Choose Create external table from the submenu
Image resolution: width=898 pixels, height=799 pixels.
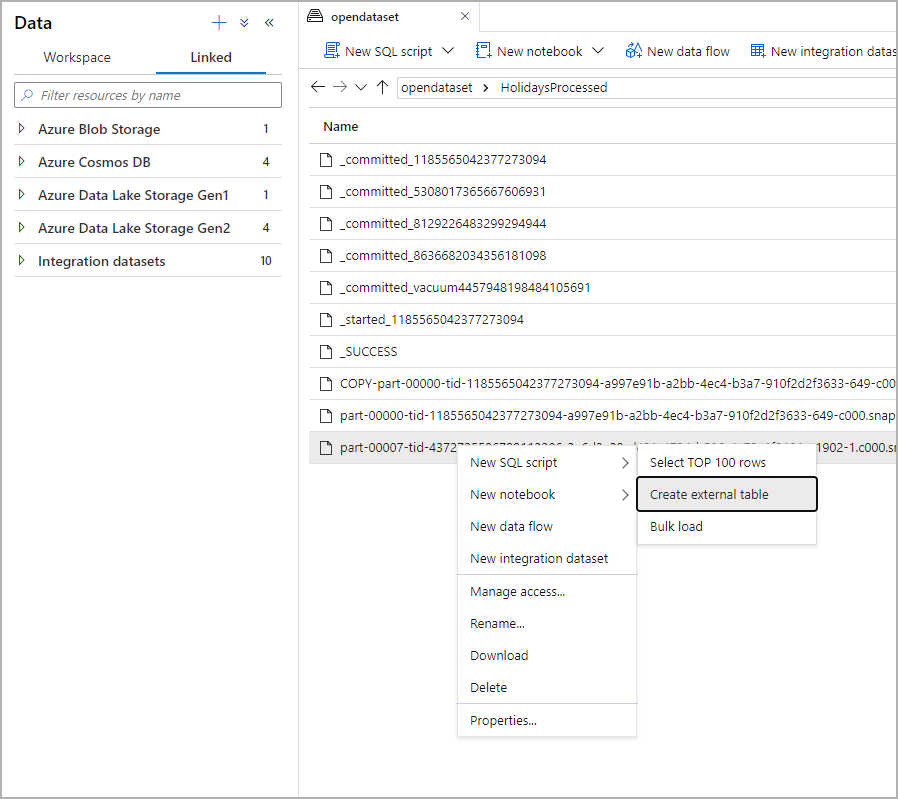709,494
